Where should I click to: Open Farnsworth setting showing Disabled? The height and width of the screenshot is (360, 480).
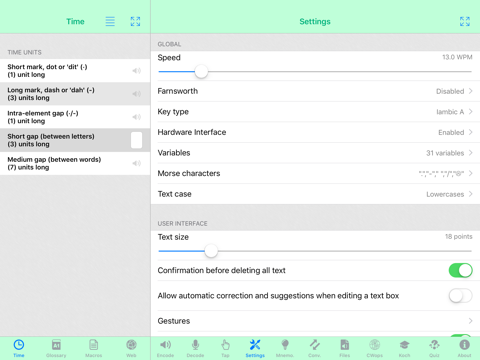coord(315,91)
